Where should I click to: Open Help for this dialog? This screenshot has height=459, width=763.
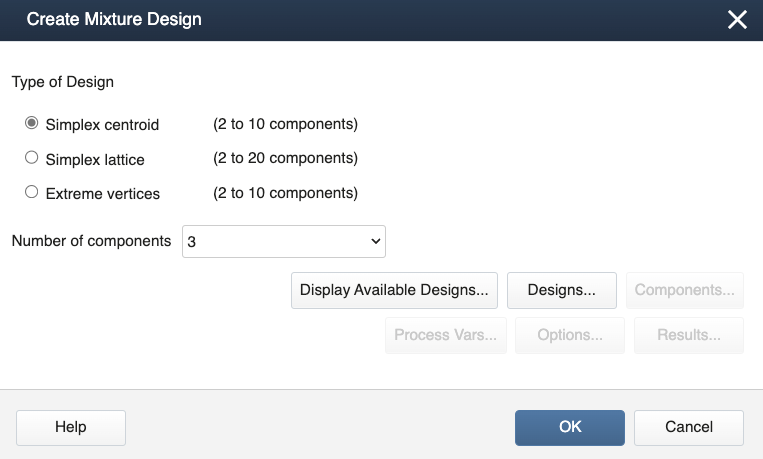[71, 427]
